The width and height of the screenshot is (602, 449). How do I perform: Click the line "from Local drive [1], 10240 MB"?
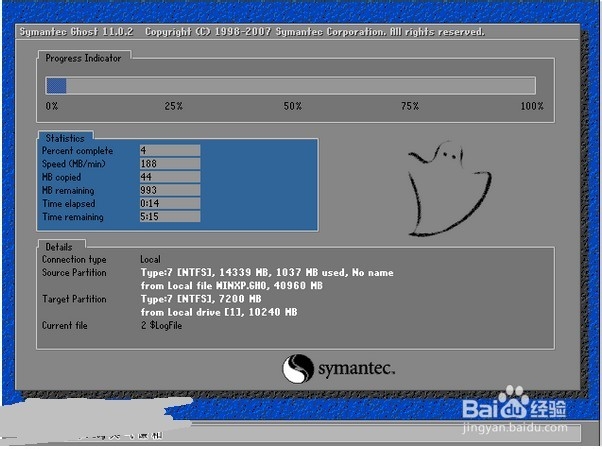coord(219,312)
